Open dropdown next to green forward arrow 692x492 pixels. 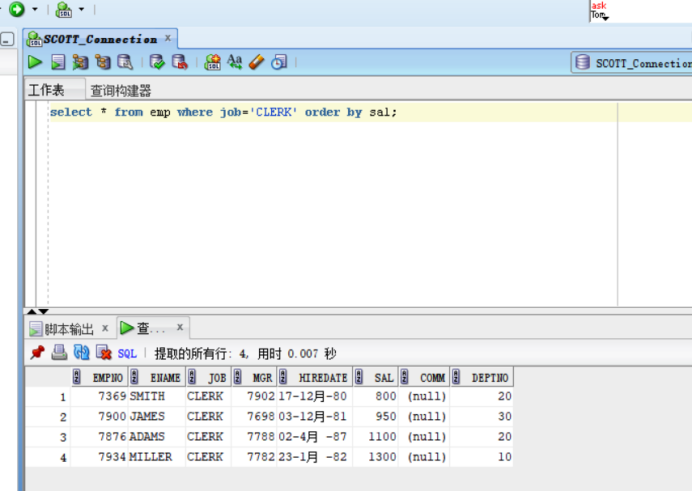pos(35,9)
